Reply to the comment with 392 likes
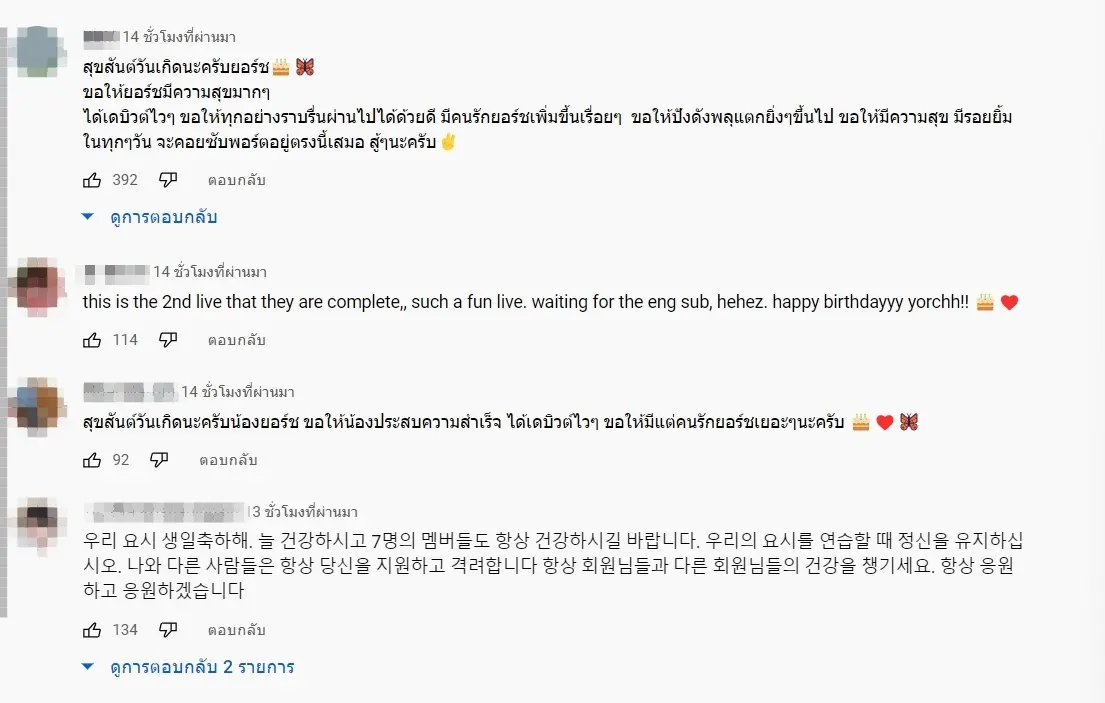This screenshot has width=1105, height=703. (236, 180)
